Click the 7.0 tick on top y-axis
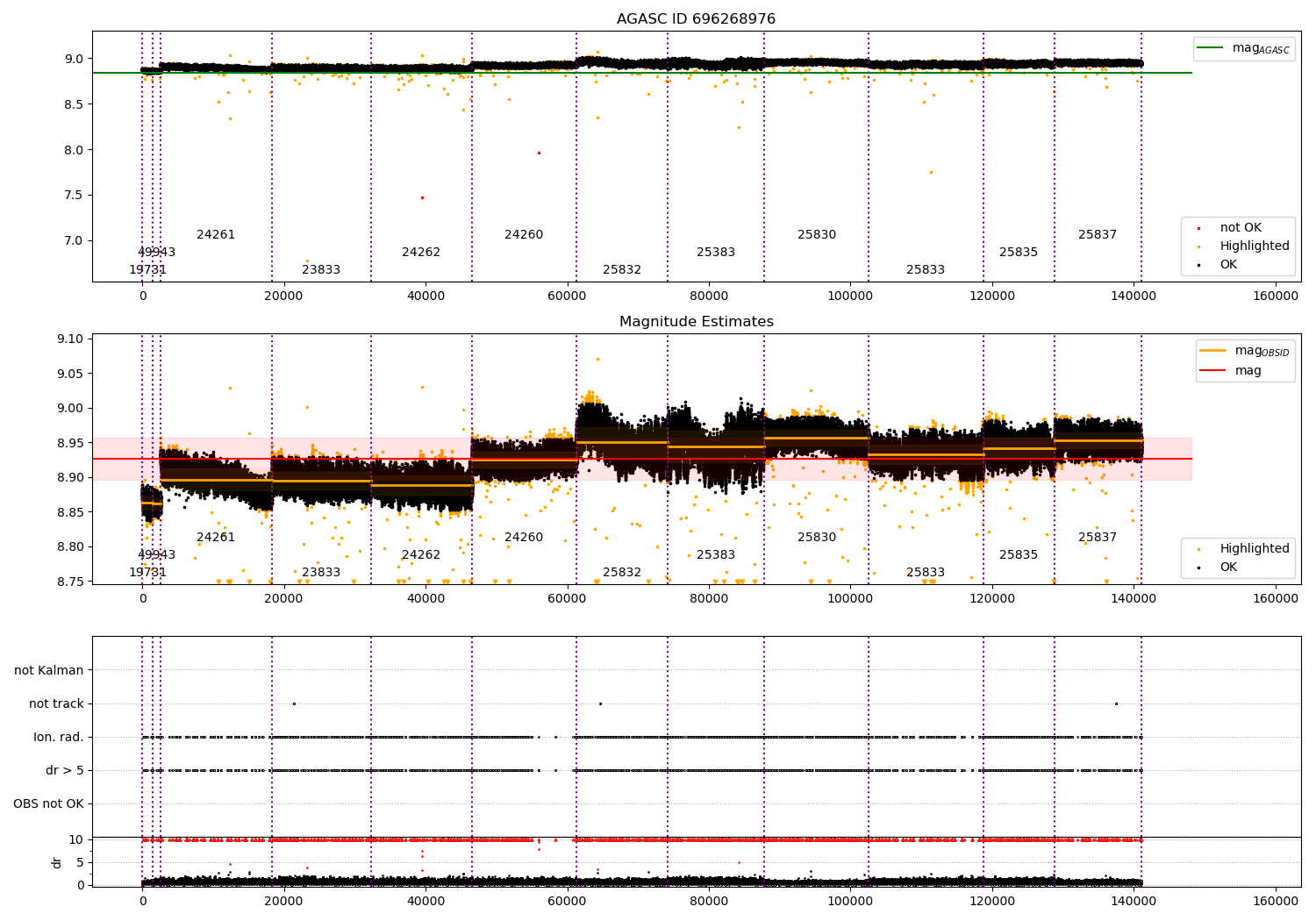The height and width of the screenshot is (921, 1316). 74,241
